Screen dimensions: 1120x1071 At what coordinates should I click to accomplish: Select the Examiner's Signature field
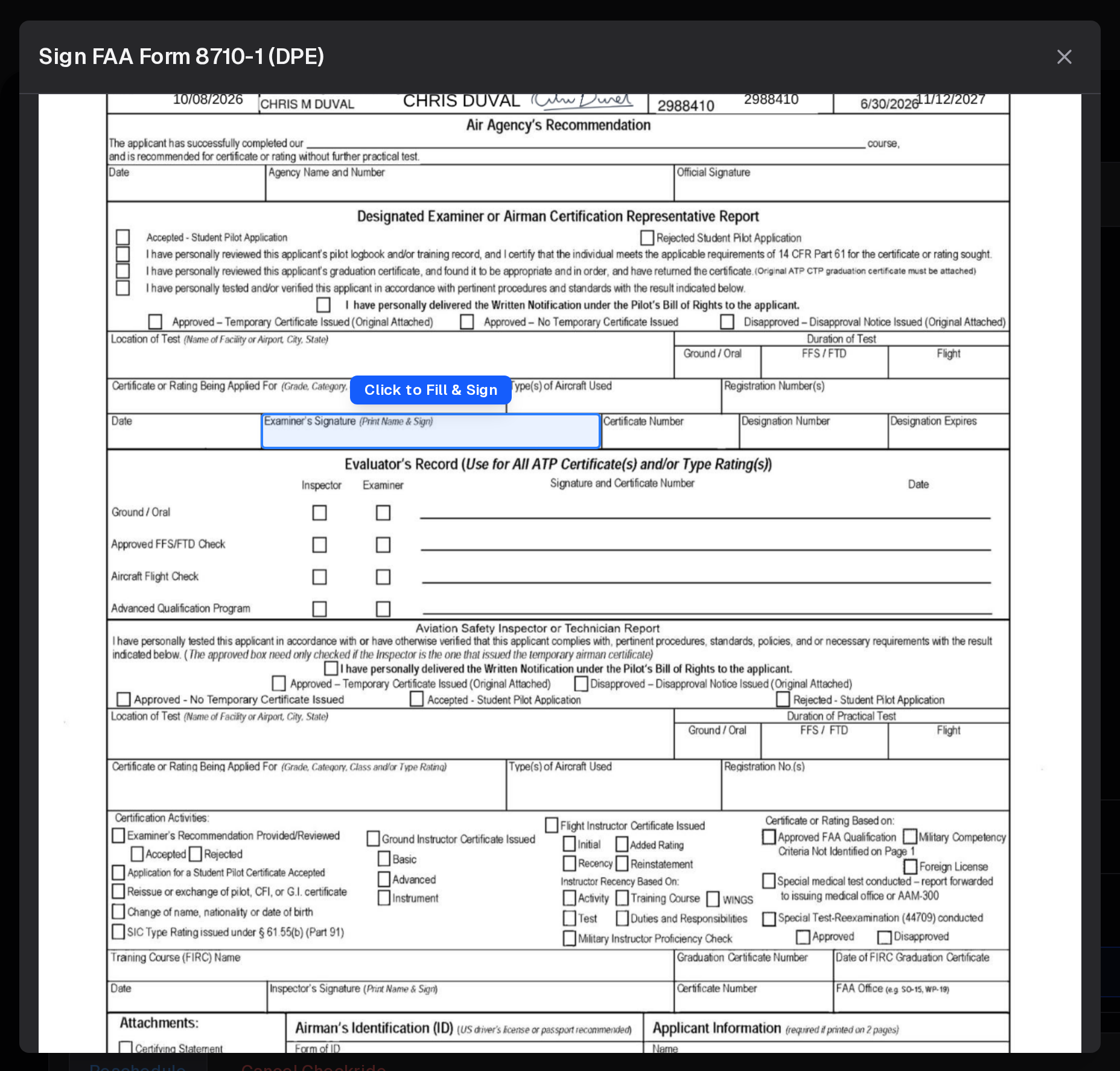431,431
